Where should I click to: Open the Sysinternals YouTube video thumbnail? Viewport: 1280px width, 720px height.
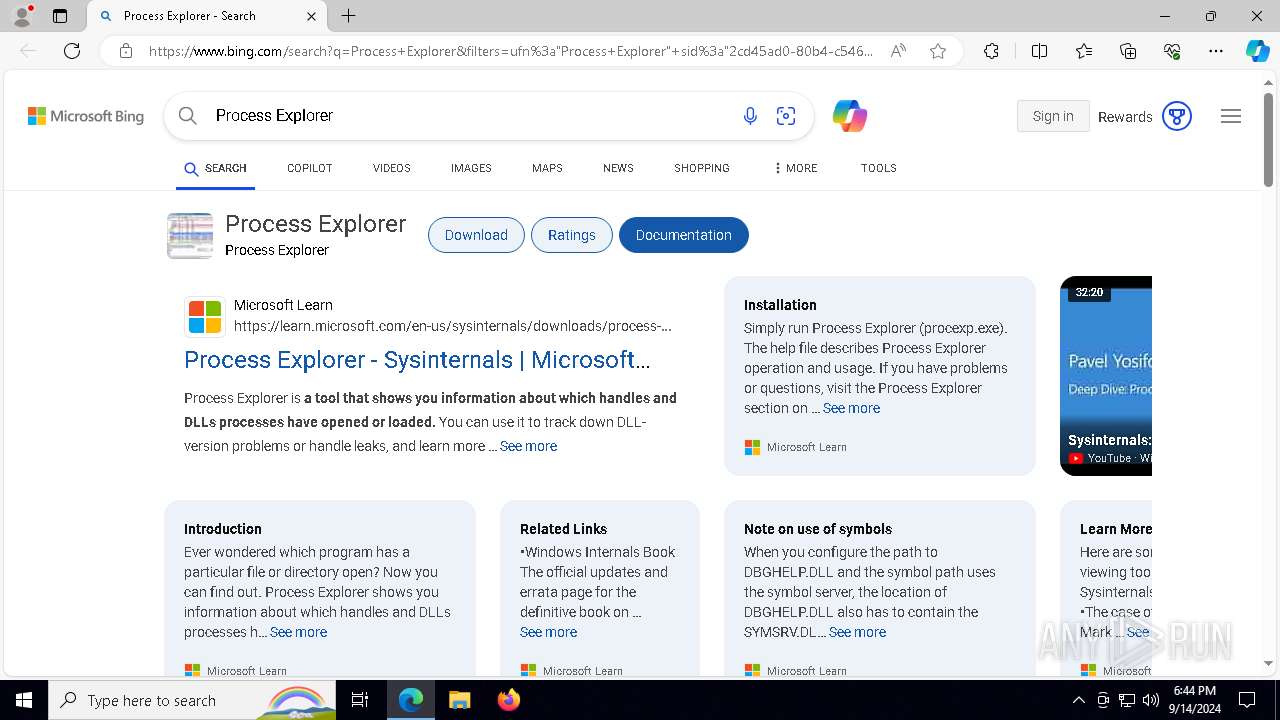[x=1106, y=376]
